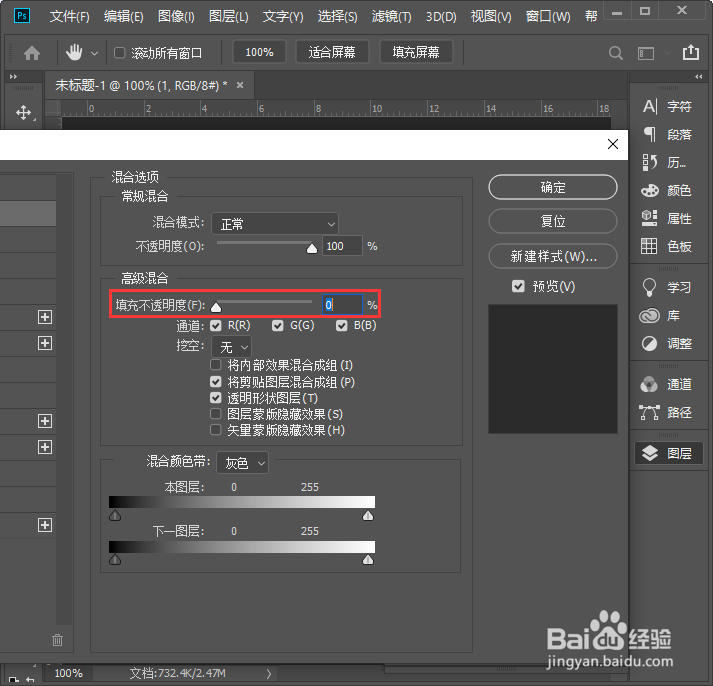Click the trash delete effect icon

(57, 640)
